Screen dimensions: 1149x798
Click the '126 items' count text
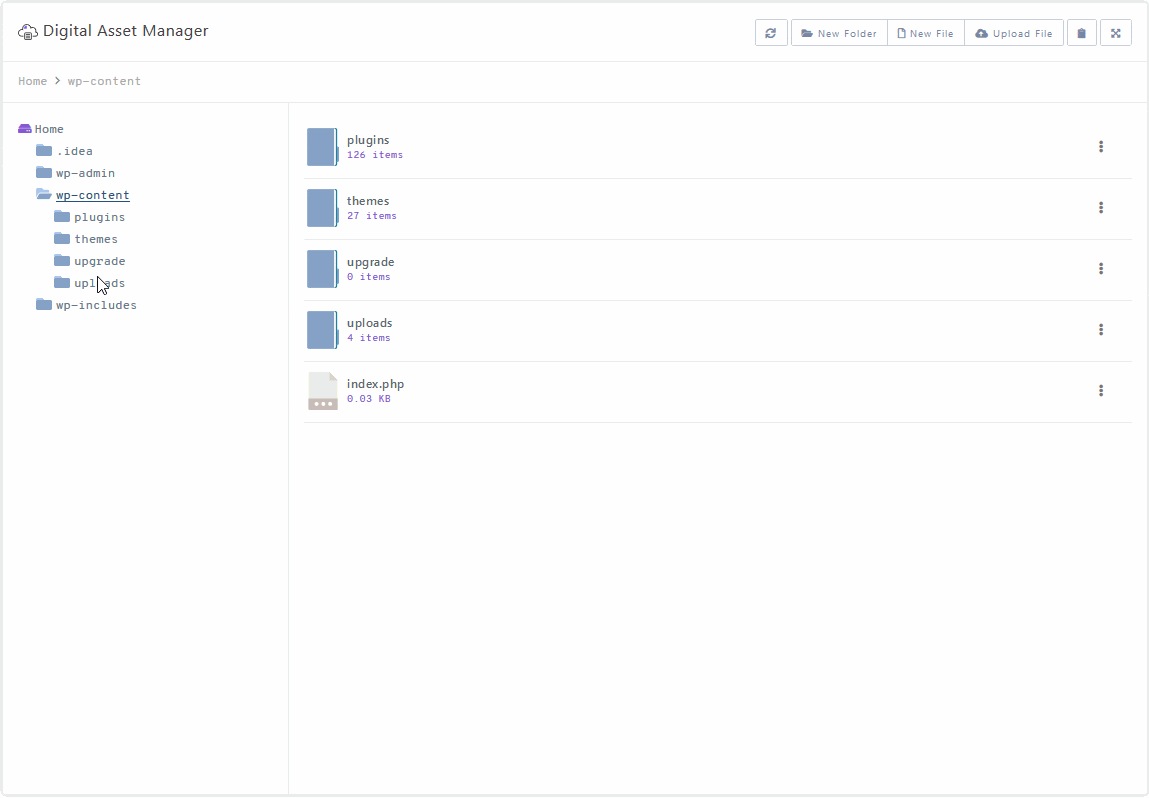point(375,155)
